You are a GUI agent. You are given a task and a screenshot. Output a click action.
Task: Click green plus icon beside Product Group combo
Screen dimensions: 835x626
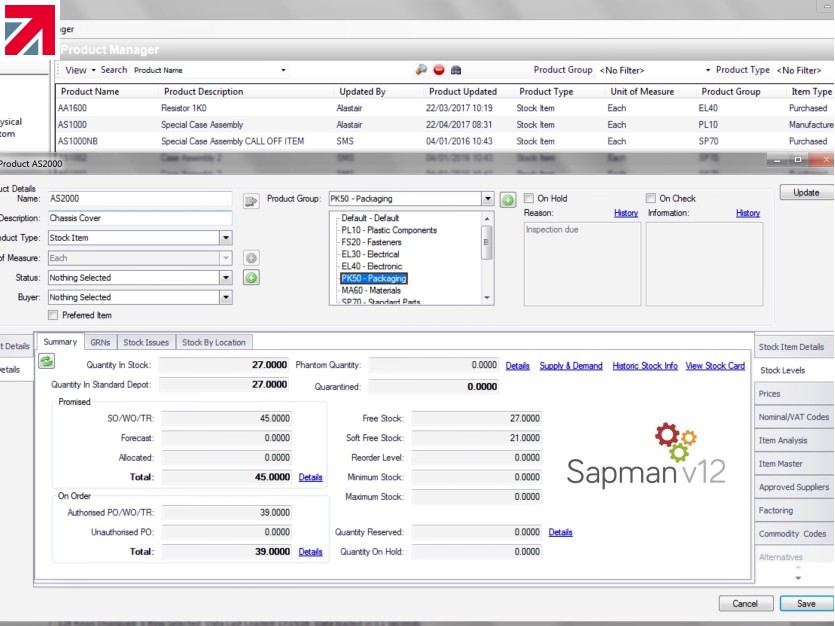click(x=508, y=200)
